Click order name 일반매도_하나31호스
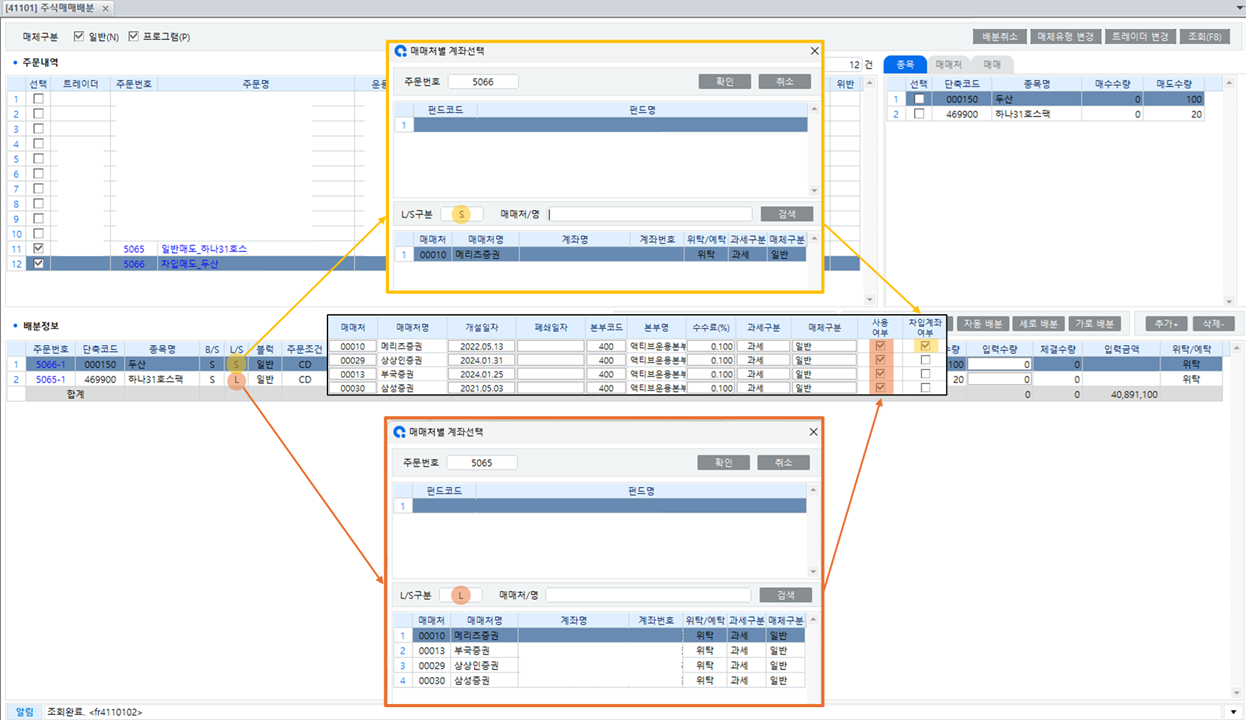Image resolution: width=1246 pixels, height=720 pixels. click(x=204, y=249)
